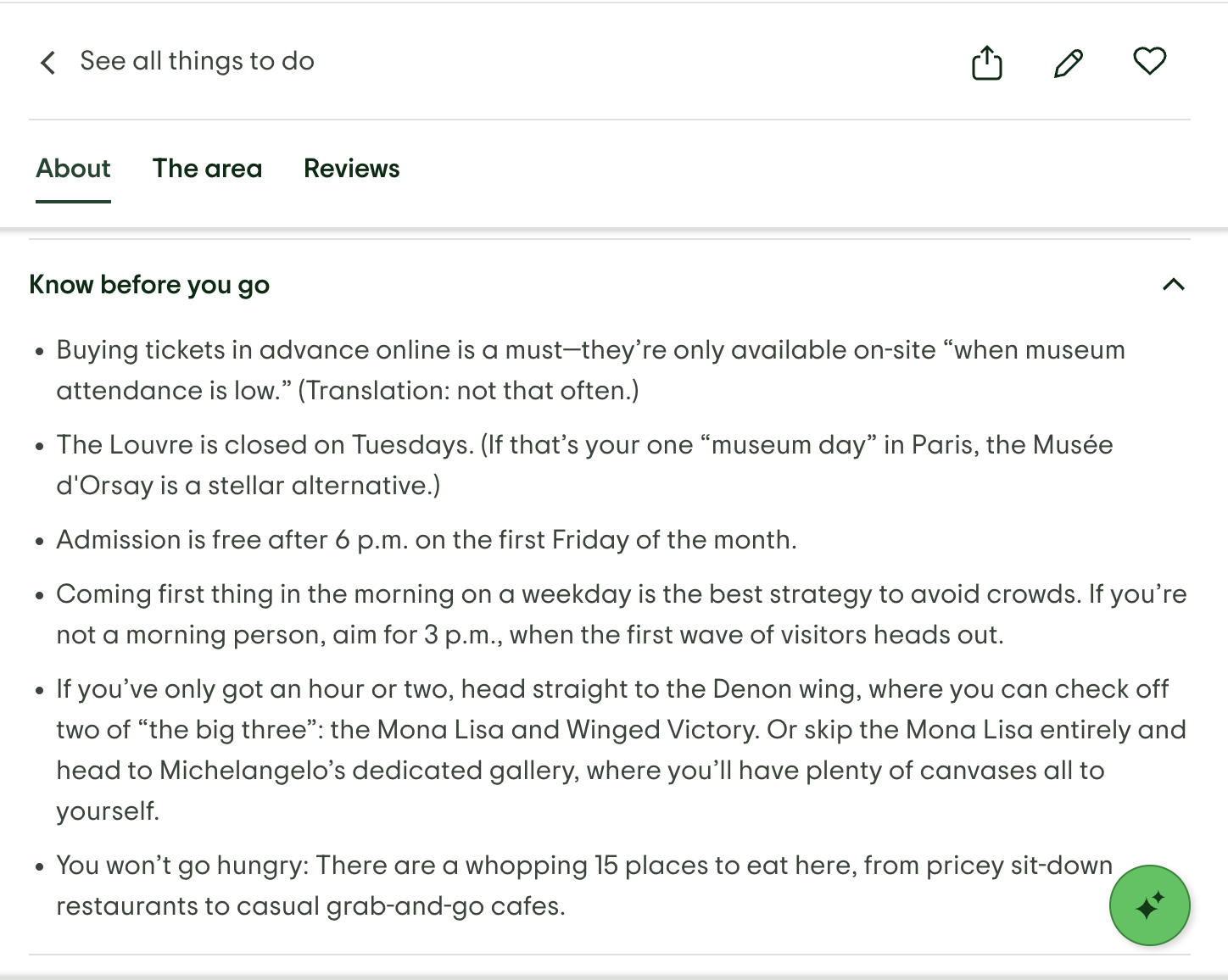Click the '15 places to eat' tip
The width and height of the screenshot is (1228, 980).
click(x=584, y=885)
